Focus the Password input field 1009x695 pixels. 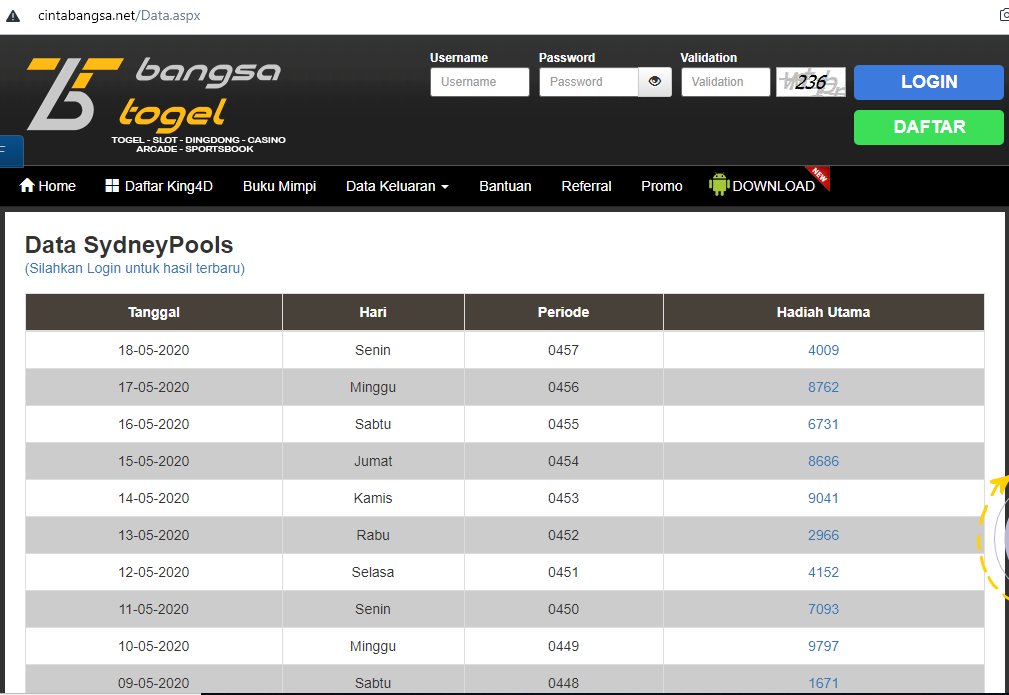click(589, 82)
